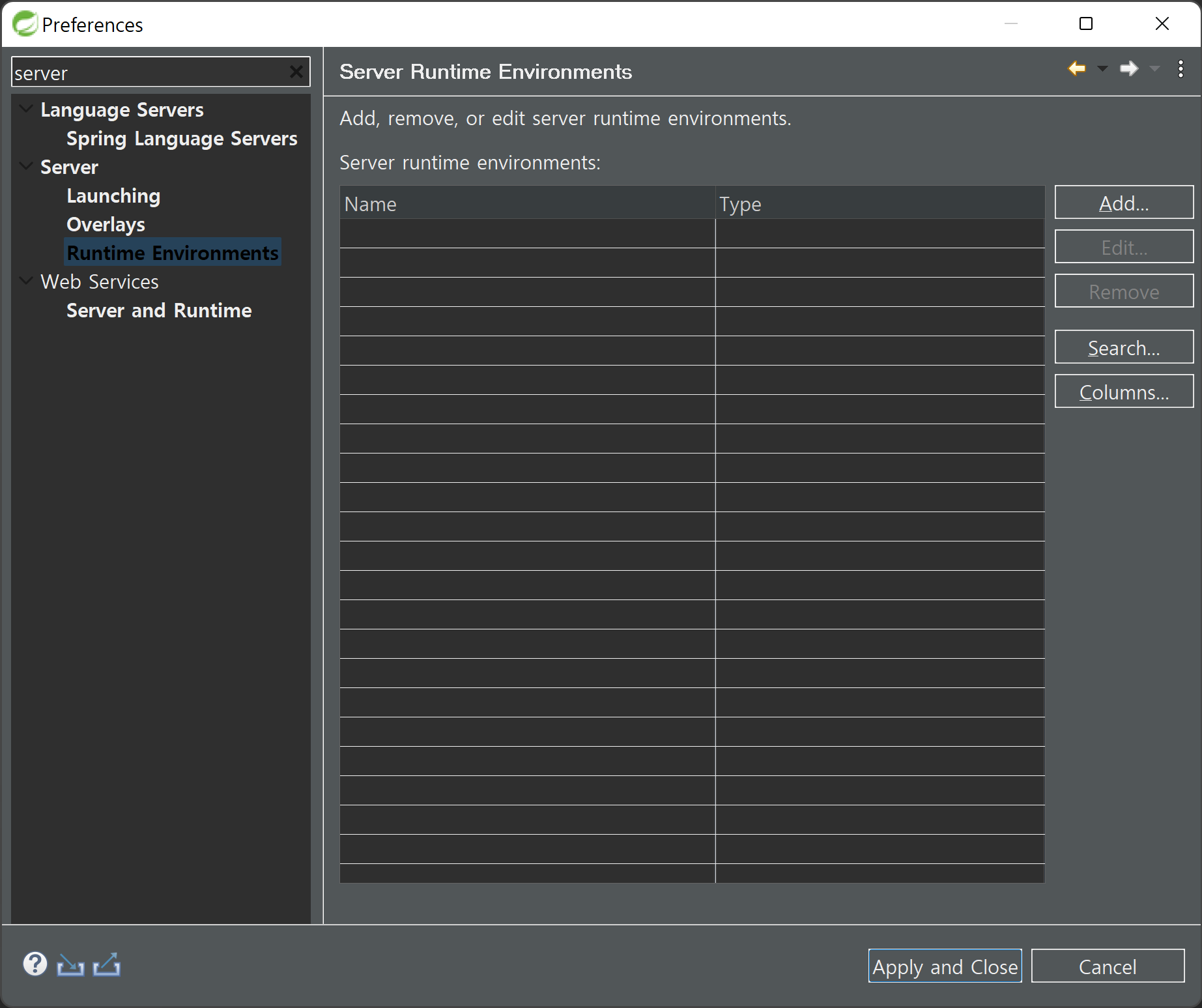Click Apply and Close
The image size is (1202, 1008).
[x=945, y=966]
